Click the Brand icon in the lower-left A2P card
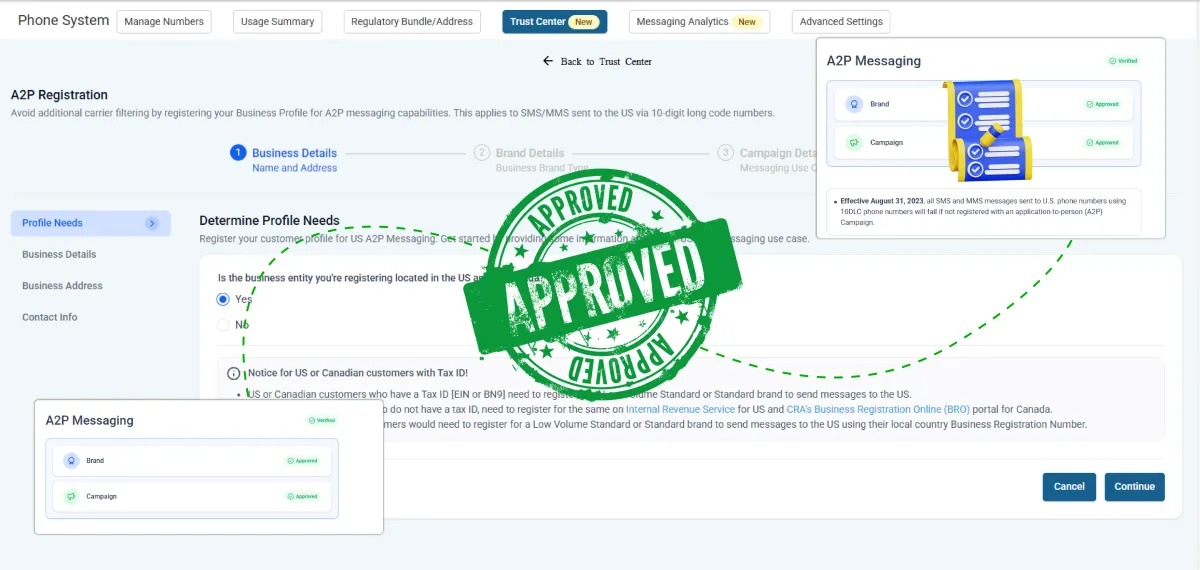 [x=70, y=461]
